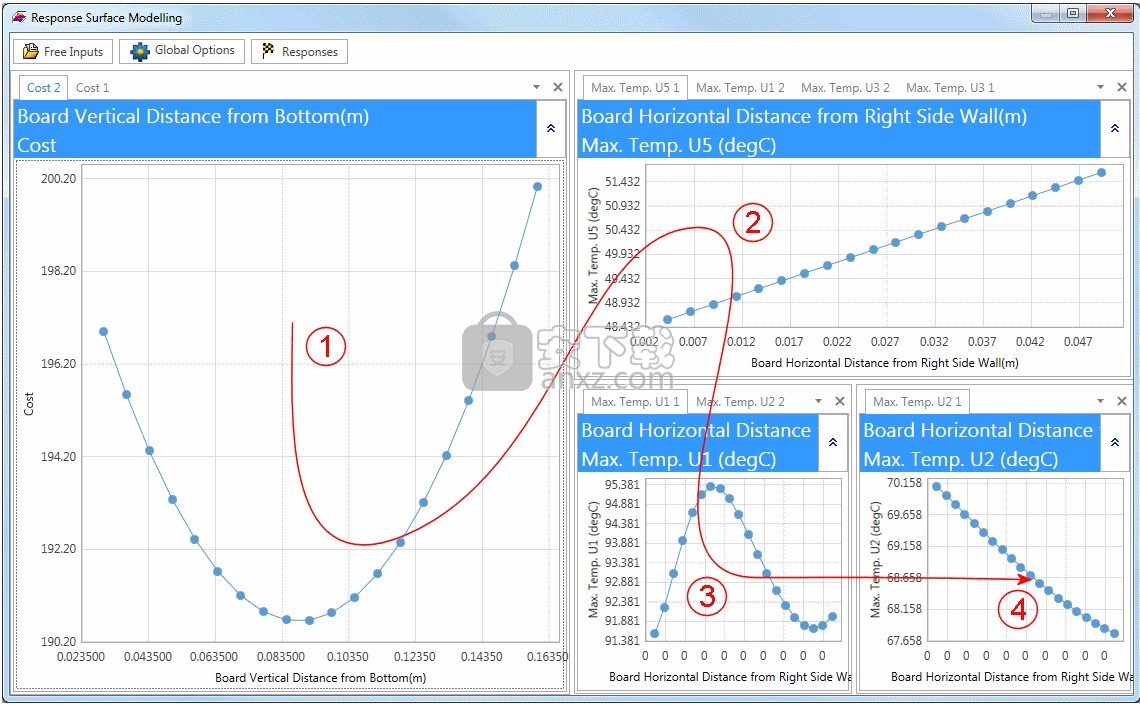Open tab list dropdown in Max. Temp. U5 panel
This screenshot has width=1140, height=706.
pyautogui.click(x=1101, y=87)
